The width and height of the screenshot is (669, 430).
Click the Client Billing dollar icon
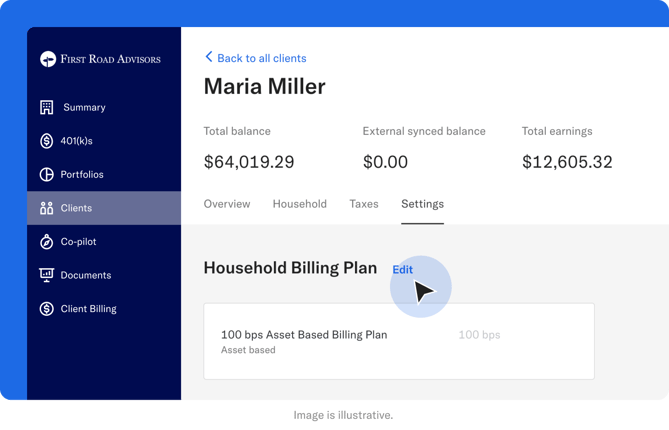pyautogui.click(x=47, y=309)
